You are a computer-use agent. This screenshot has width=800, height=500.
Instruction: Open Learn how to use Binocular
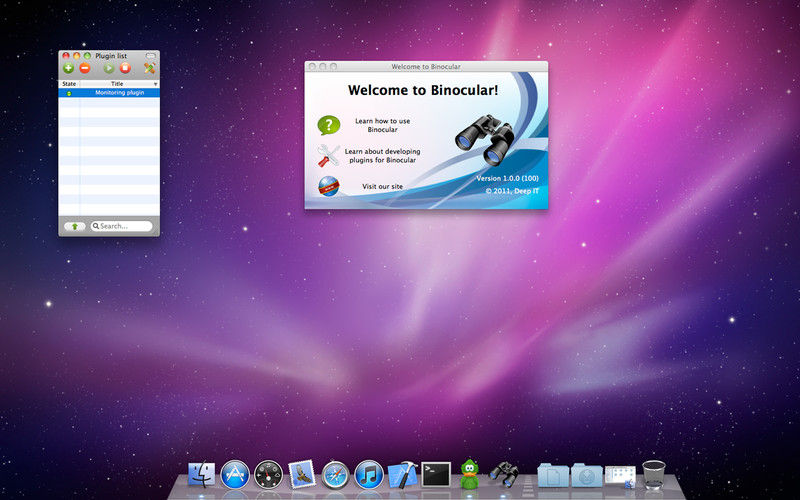383,125
